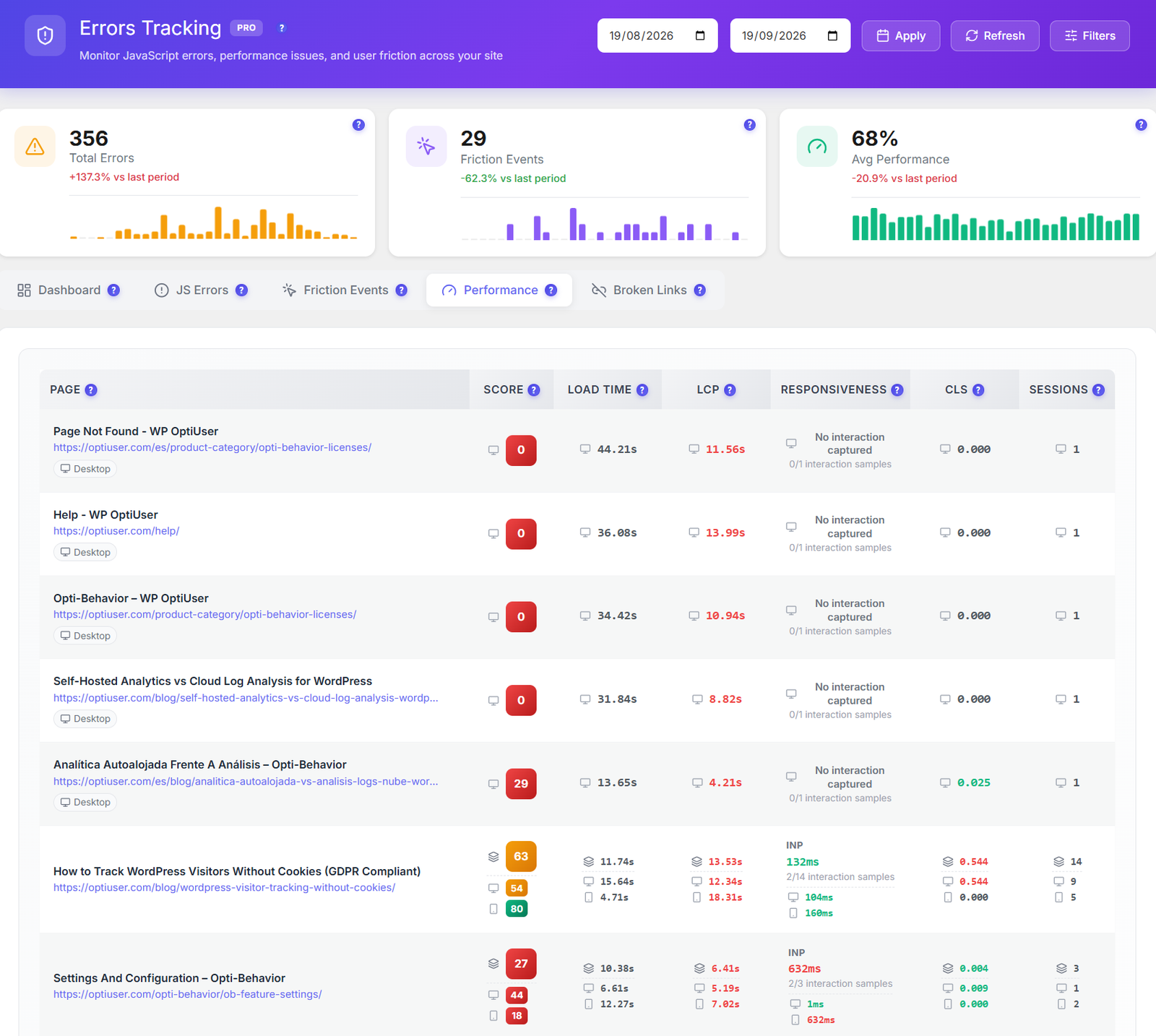The image size is (1156, 1036).
Task: Click gauge icon on Avg Performance card
Action: (x=817, y=147)
